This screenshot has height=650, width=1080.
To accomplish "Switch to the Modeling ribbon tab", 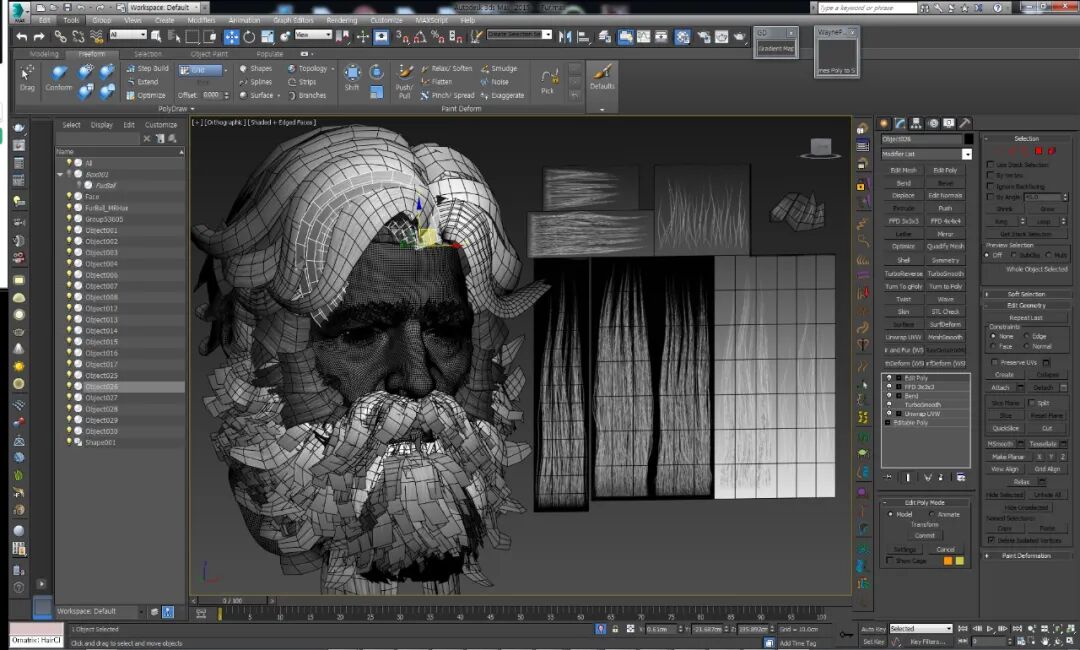I will pyautogui.click(x=44, y=54).
